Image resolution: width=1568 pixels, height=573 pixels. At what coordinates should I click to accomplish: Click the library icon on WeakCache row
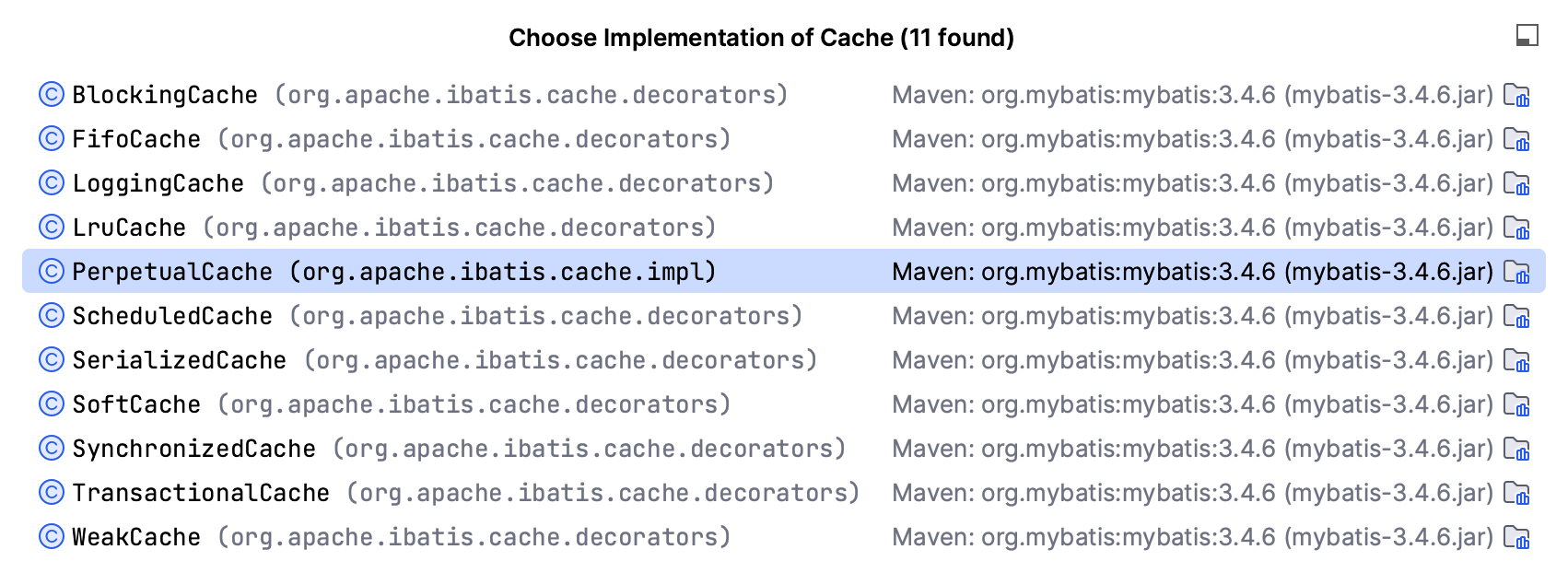[x=1515, y=538]
